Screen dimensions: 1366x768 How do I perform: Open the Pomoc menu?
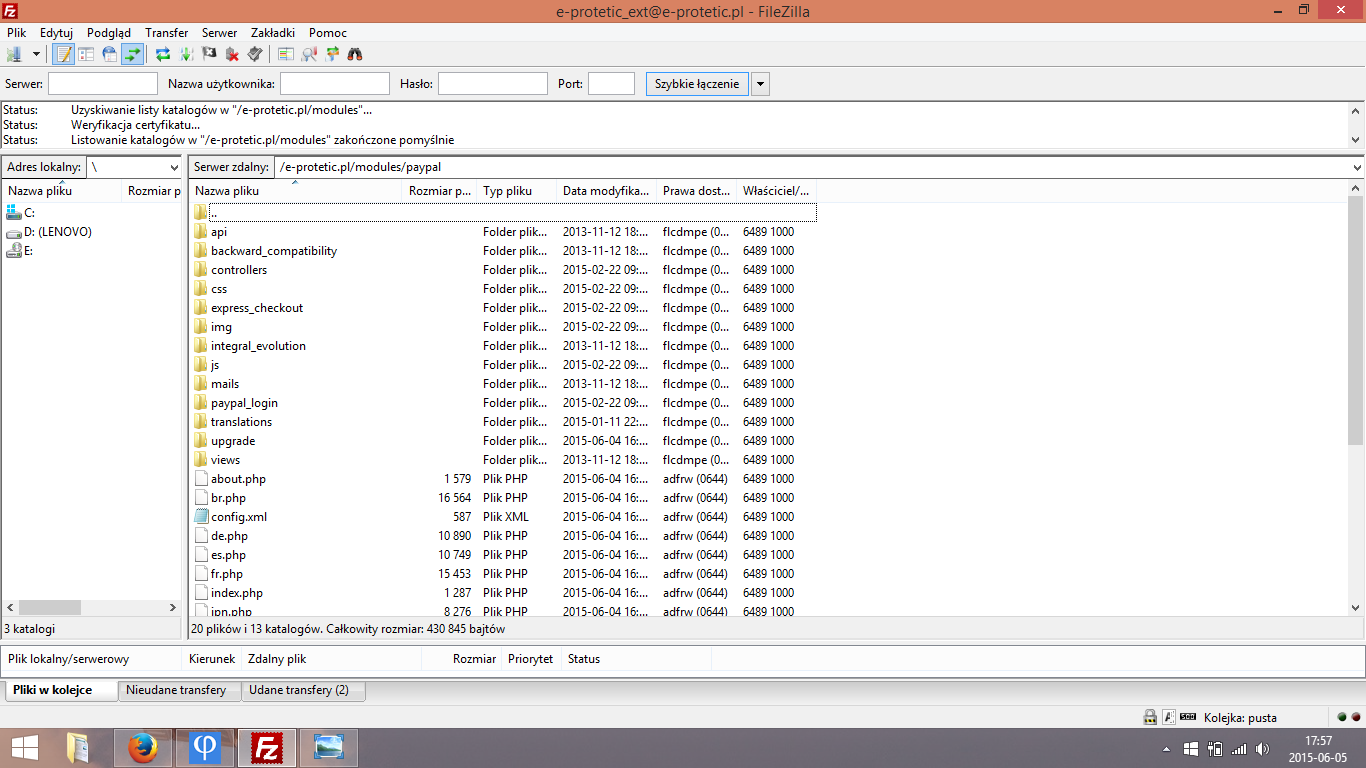point(328,32)
